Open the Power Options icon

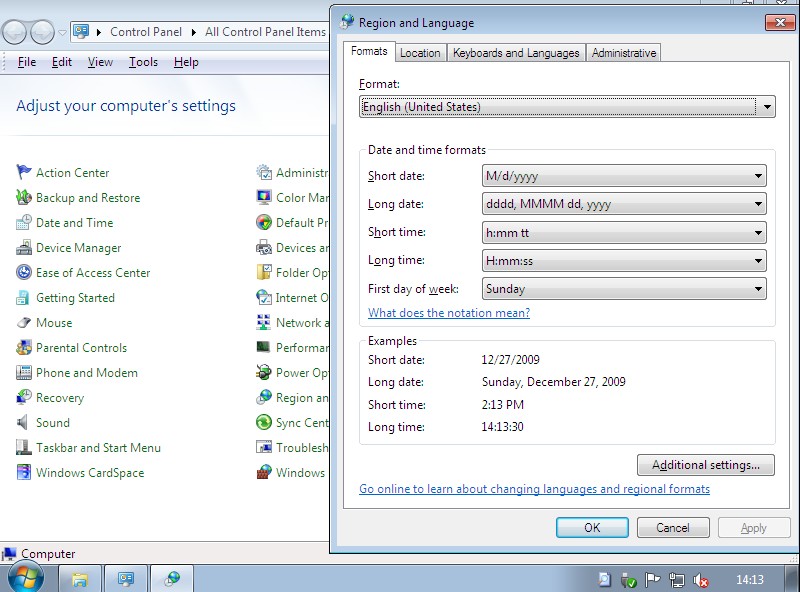click(x=264, y=373)
